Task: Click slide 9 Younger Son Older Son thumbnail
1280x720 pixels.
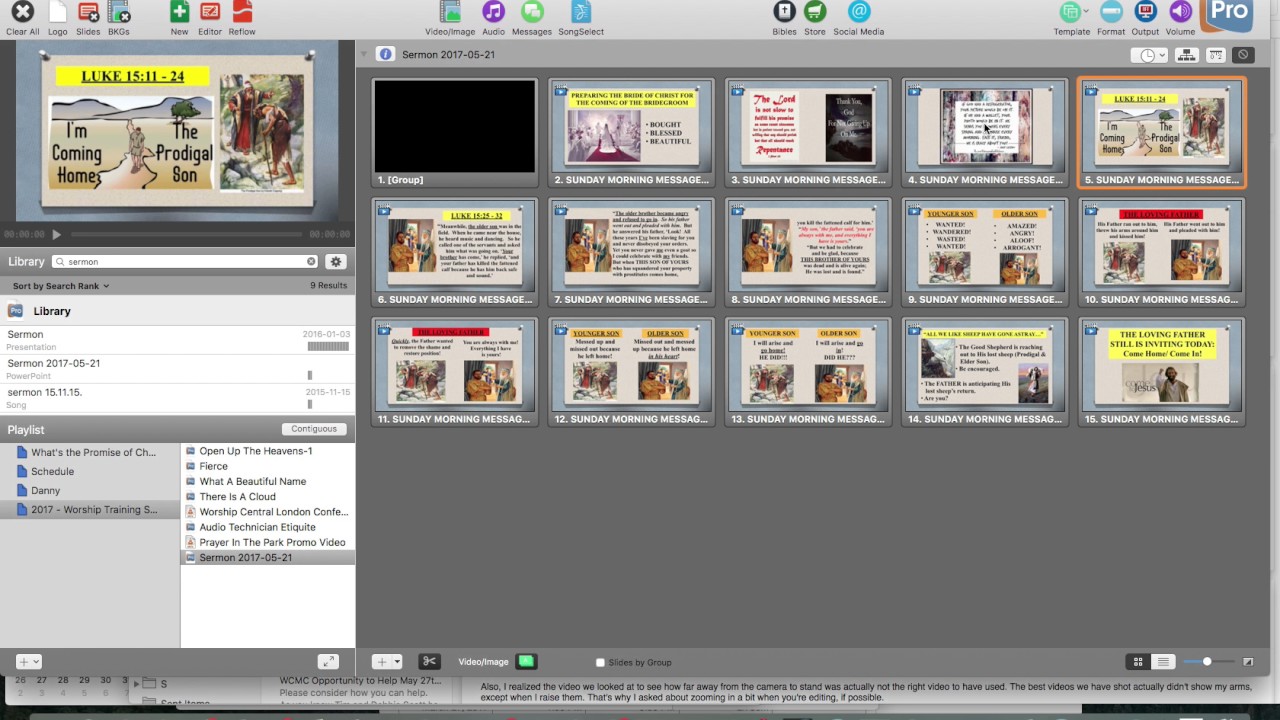Action: coord(985,252)
